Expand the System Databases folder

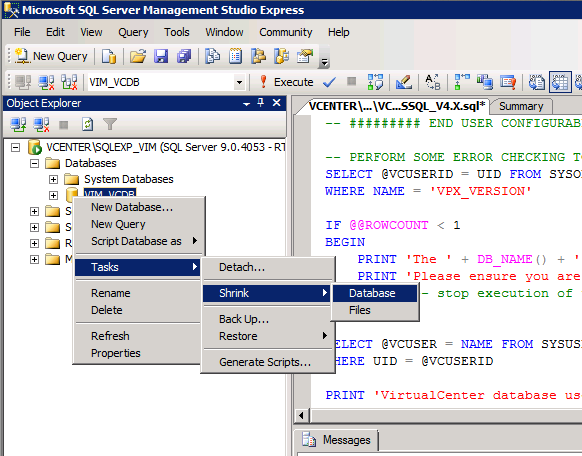tap(53, 180)
